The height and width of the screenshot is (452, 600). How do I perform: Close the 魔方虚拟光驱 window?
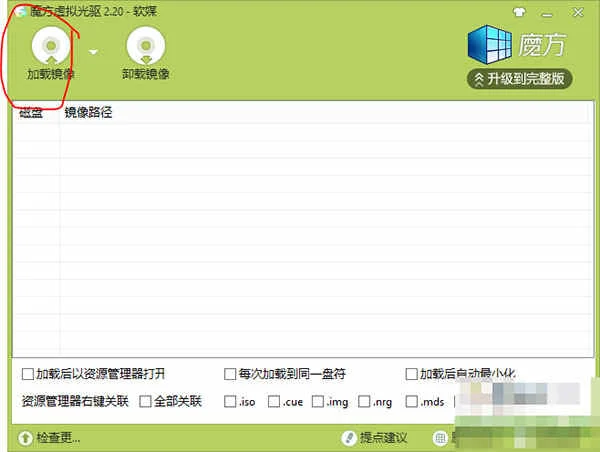[x=578, y=13]
